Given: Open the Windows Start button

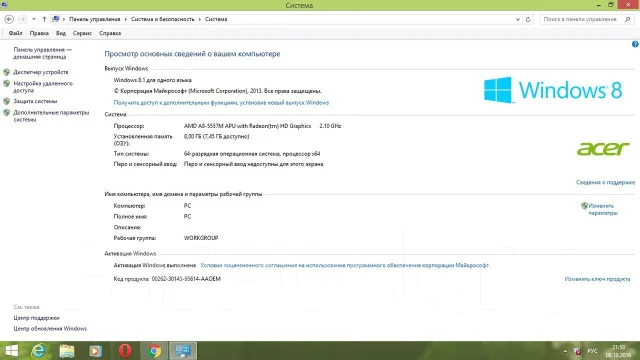Looking at the screenshot, I should tap(11, 351).
